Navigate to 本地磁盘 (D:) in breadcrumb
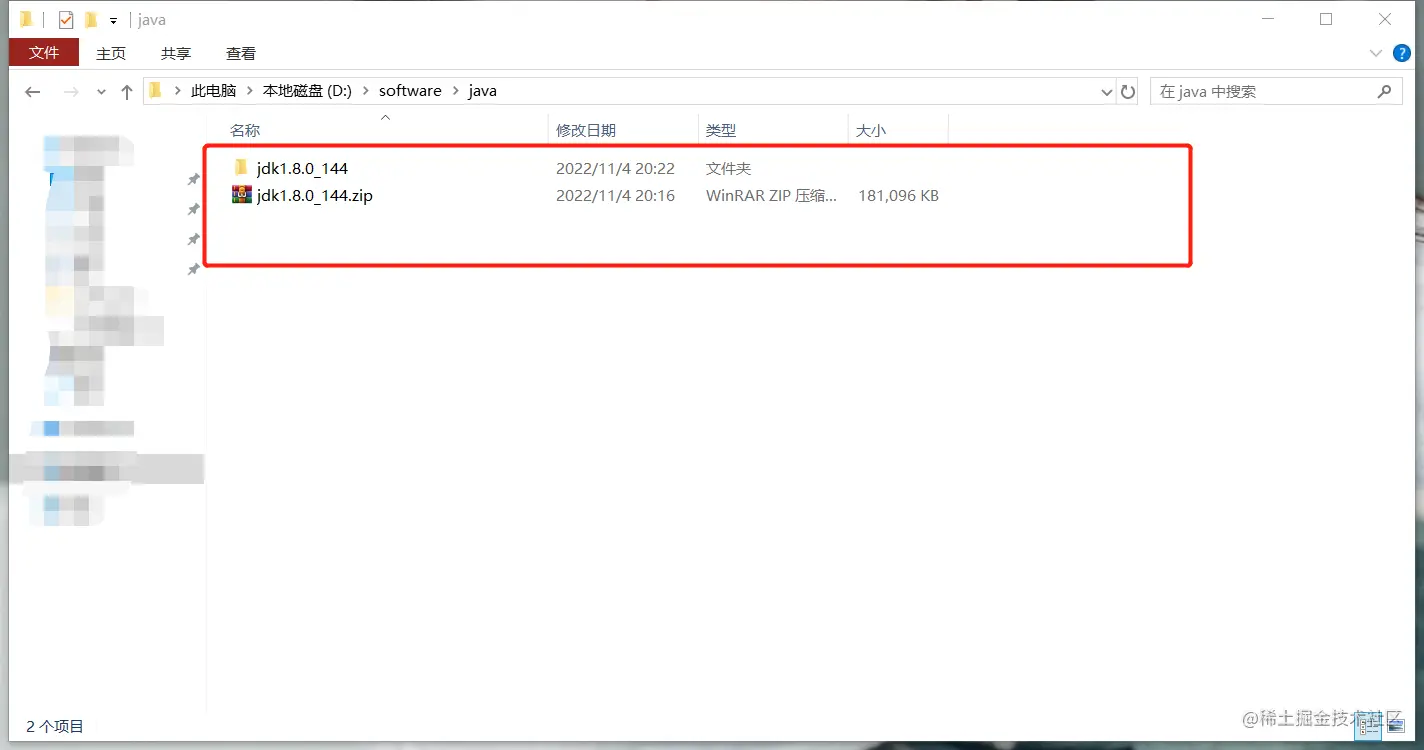Image resolution: width=1424 pixels, height=750 pixels. point(307,91)
